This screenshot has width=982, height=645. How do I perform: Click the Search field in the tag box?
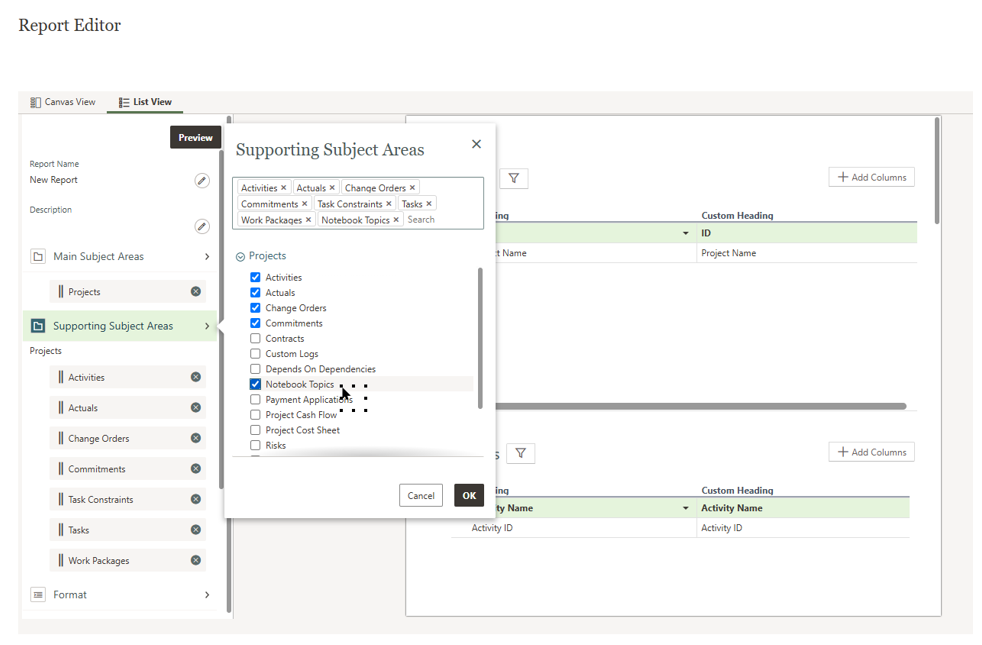[440, 220]
